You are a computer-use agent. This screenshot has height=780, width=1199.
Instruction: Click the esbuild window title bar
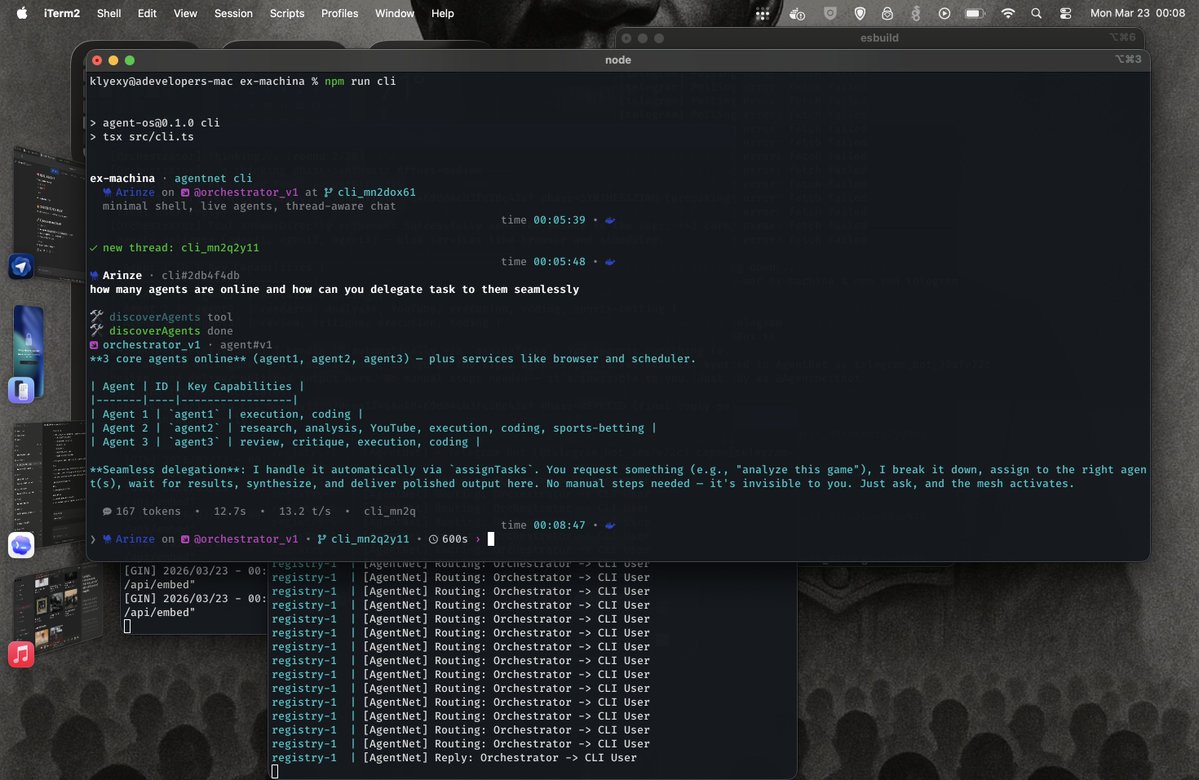[x=879, y=37]
